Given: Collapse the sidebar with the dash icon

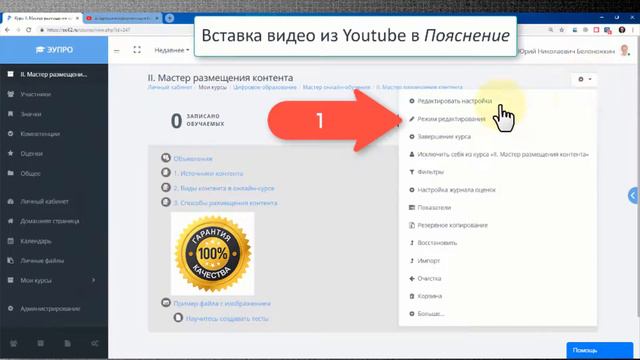Looking at the screenshot, I should tap(117, 51).
